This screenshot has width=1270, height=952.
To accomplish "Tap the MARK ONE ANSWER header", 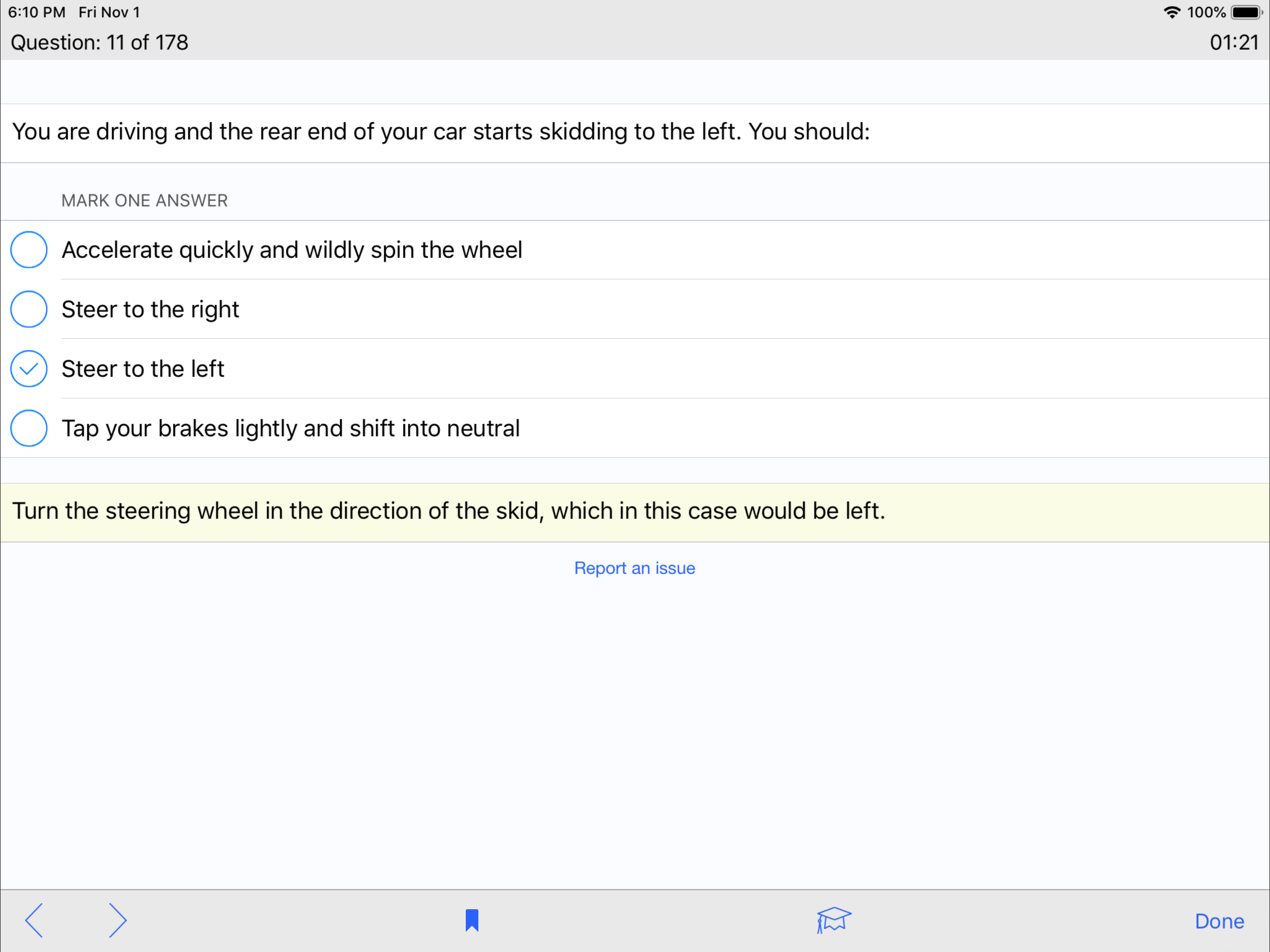I will coord(145,200).
